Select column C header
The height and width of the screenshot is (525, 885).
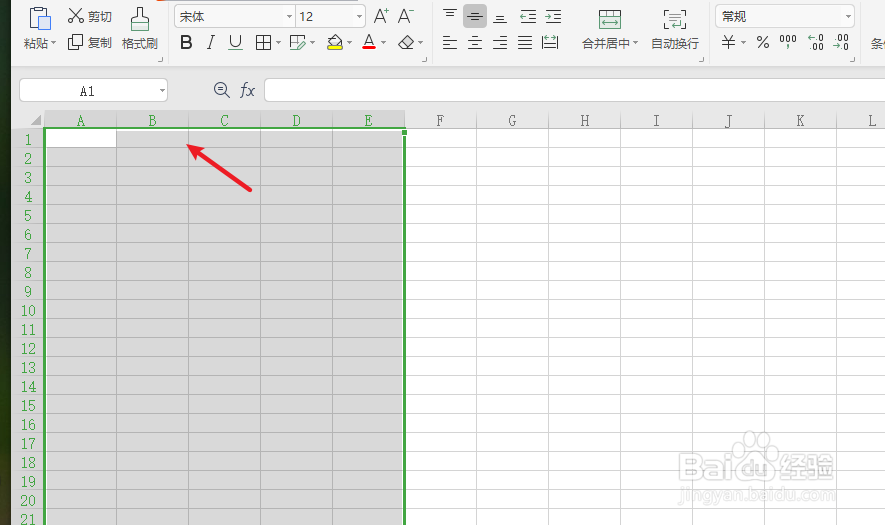pos(225,120)
